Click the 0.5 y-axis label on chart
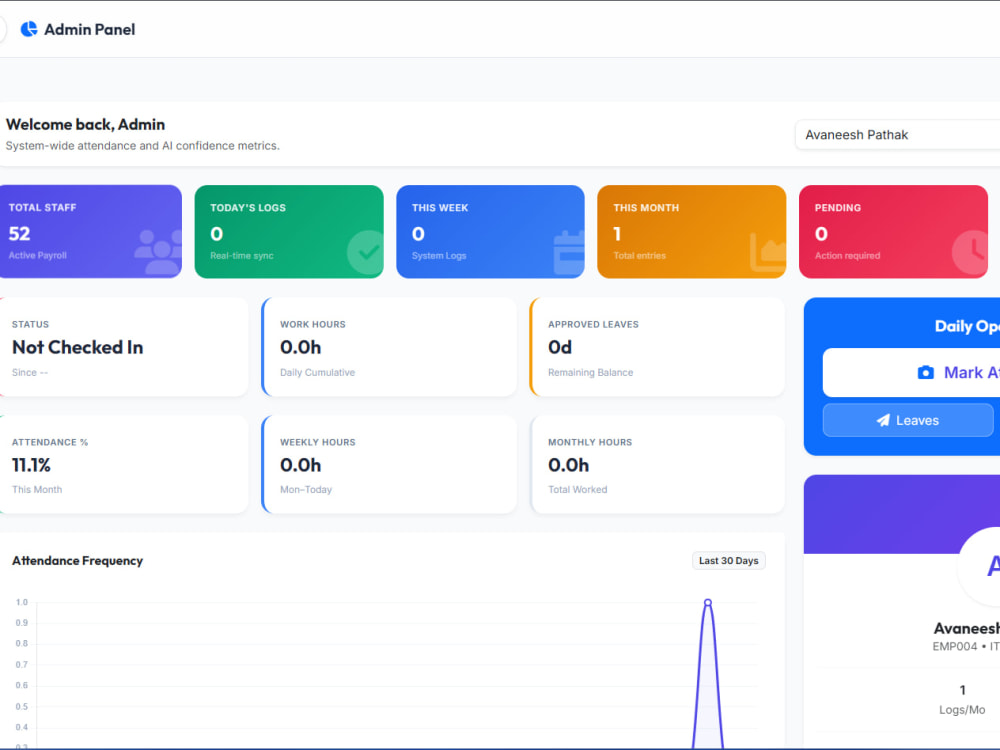This screenshot has height=750, width=1000. click(x=22, y=707)
